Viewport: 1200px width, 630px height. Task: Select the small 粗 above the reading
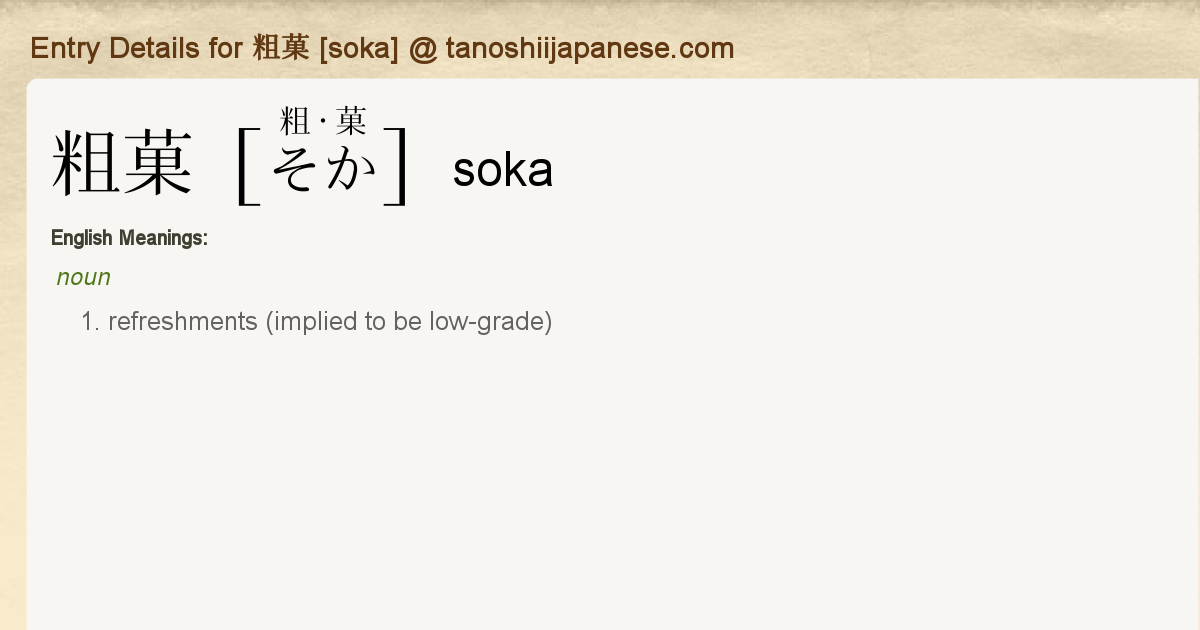point(295,122)
